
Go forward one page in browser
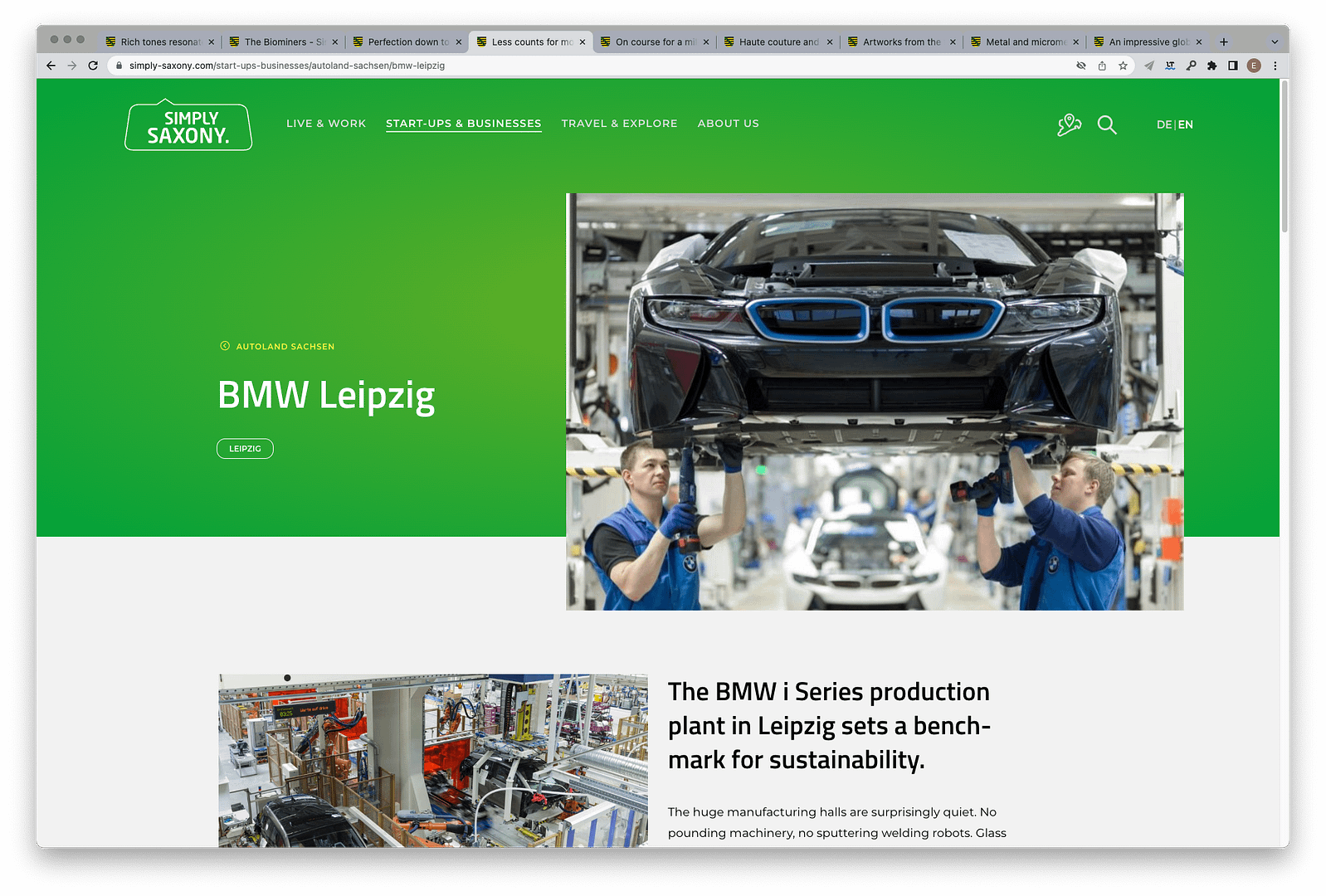click(x=72, y=66)
